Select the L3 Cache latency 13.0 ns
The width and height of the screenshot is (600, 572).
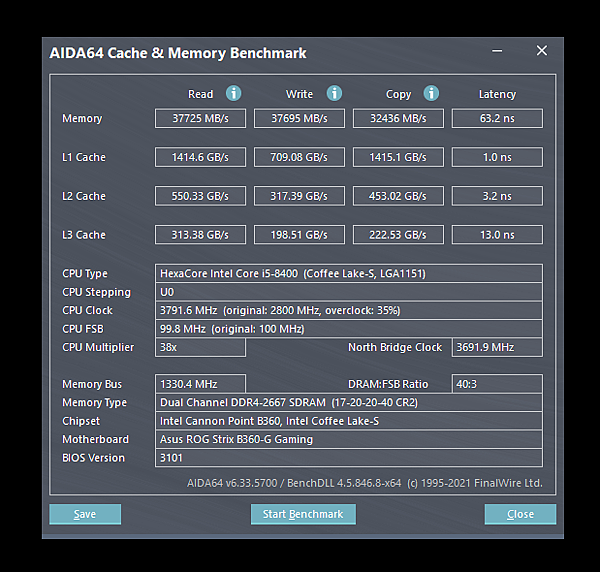click(497, 235)
